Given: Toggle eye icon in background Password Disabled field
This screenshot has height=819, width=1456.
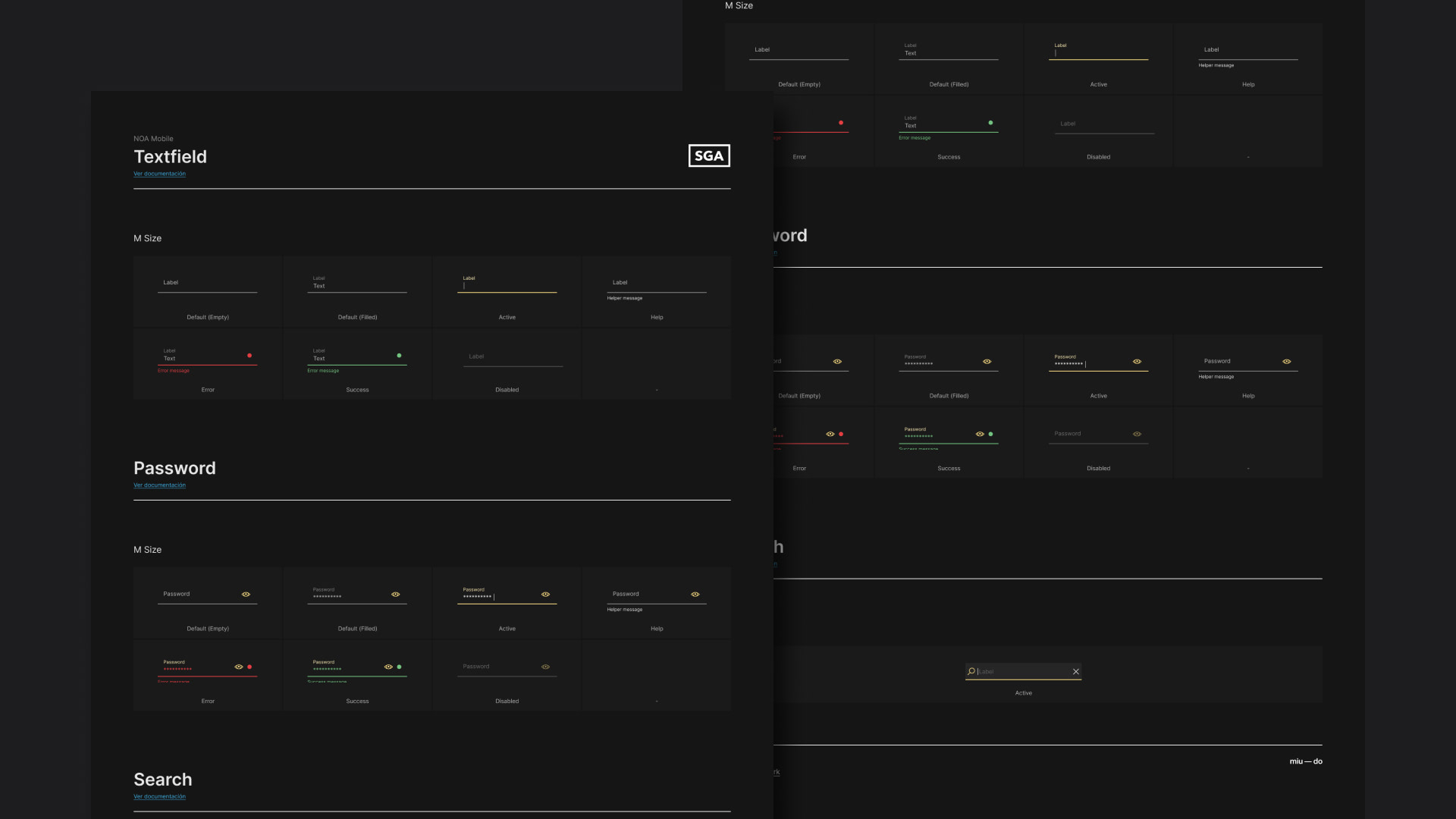Looking at the screenshot, I should [x=1137, y=434].
